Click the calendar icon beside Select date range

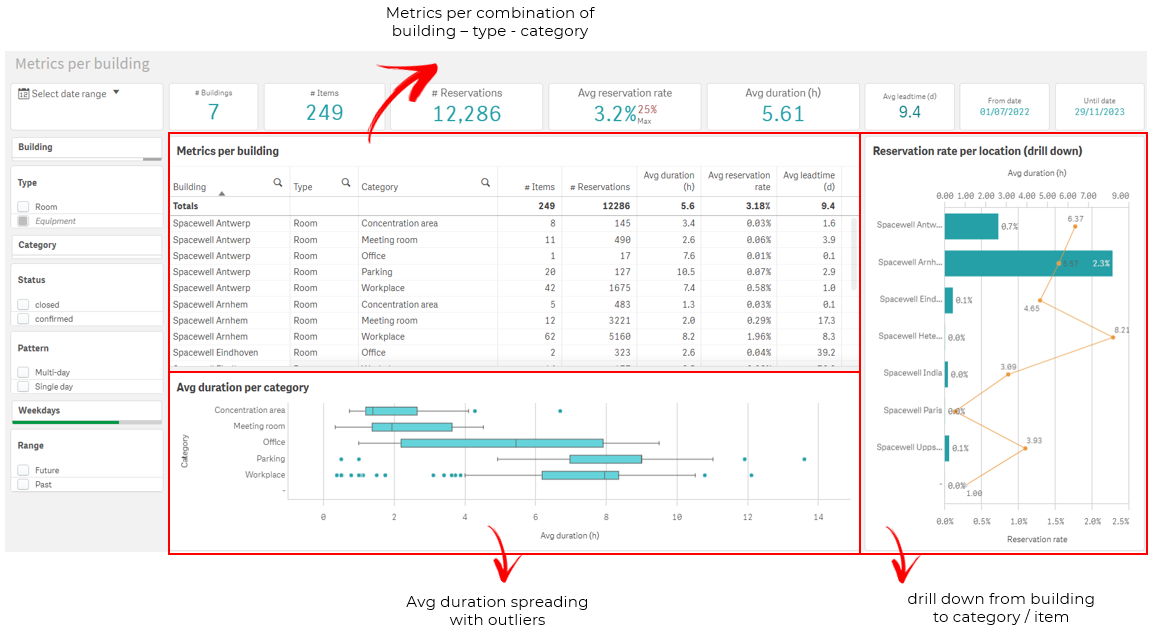point(23,93)
